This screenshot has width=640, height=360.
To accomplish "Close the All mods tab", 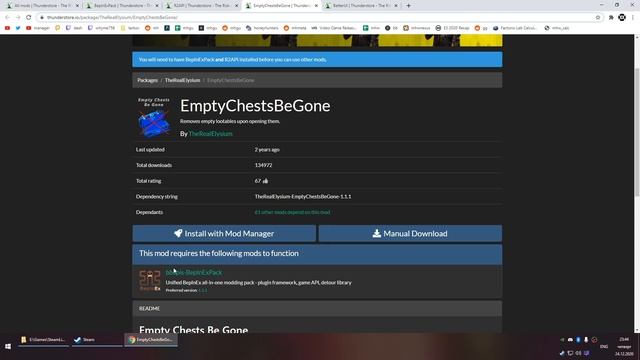I will (77, 6).
